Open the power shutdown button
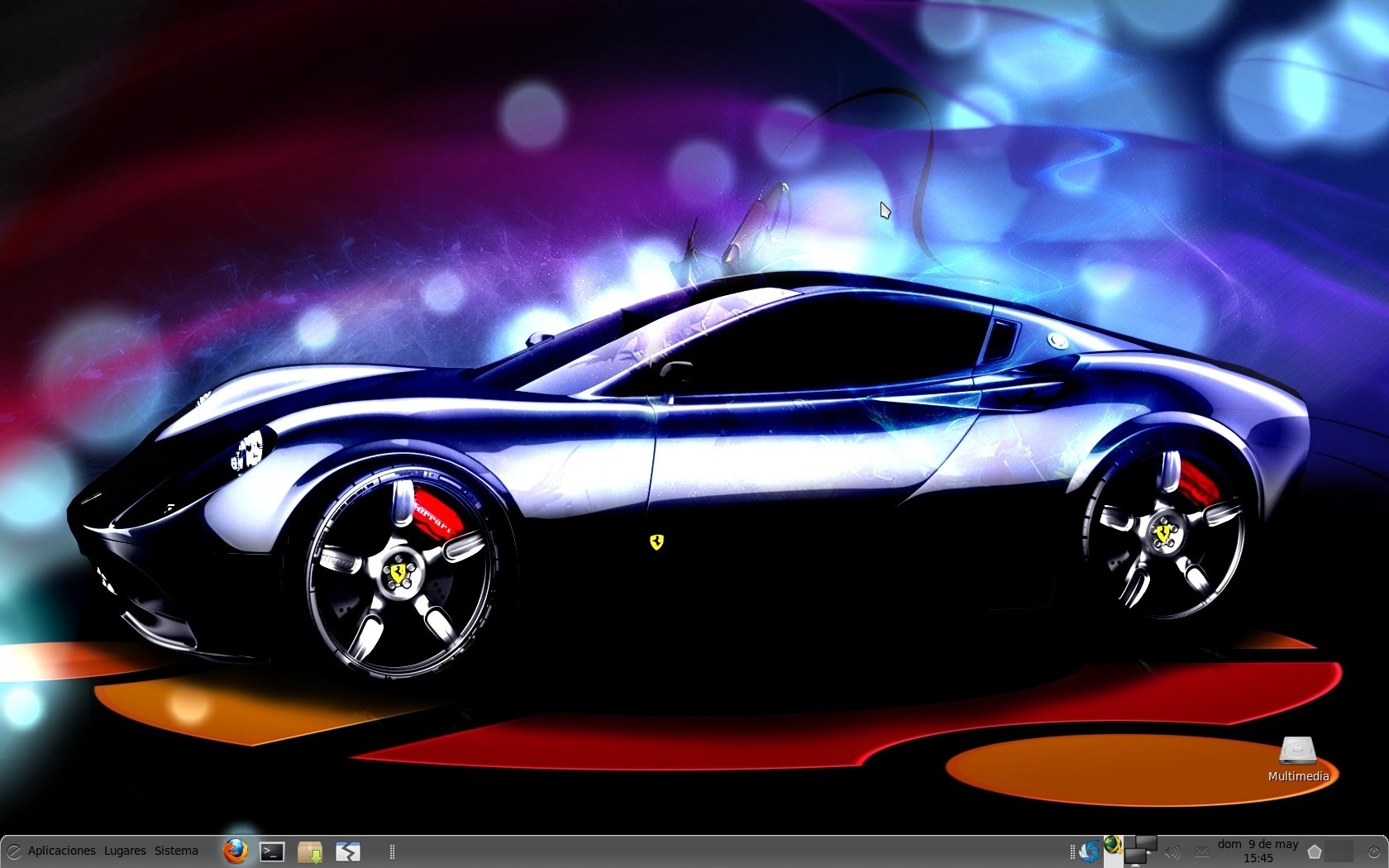The width and height of the screenshot is (1389, 868). click(x=1373, y=851)
